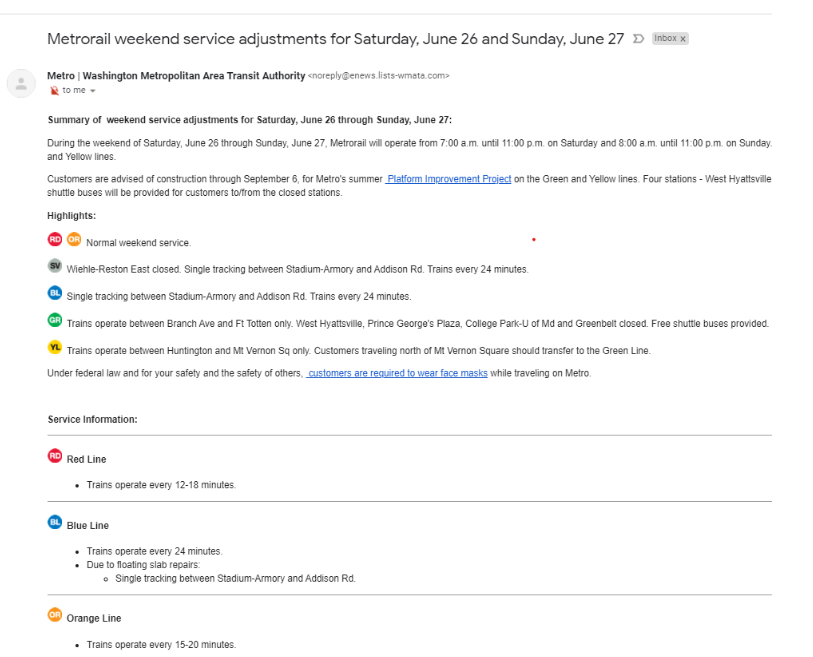Click the importance marker beside the subject
Image resolution: width=813 pixels, height=657 pixels.
click(639, 39)
